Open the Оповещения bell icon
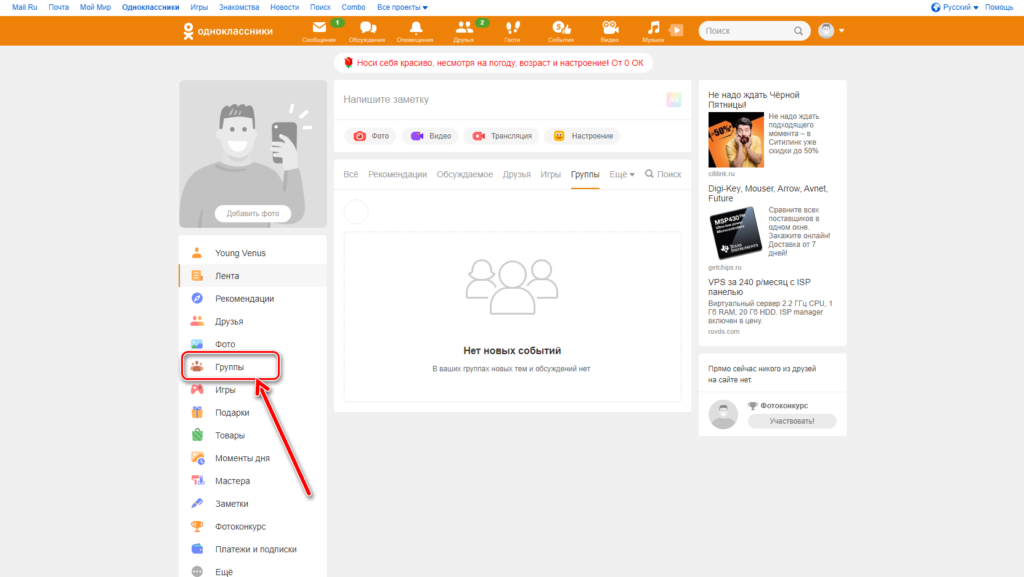This screenshot has width=1024, height=577. [415, 29]
